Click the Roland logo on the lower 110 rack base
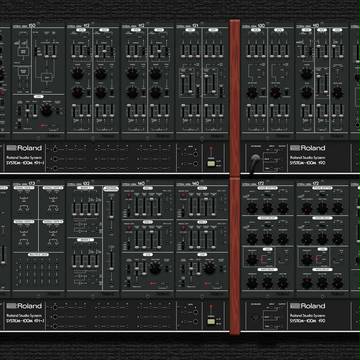The width and height of the screenshot is (360, 360). pos(307,306)
